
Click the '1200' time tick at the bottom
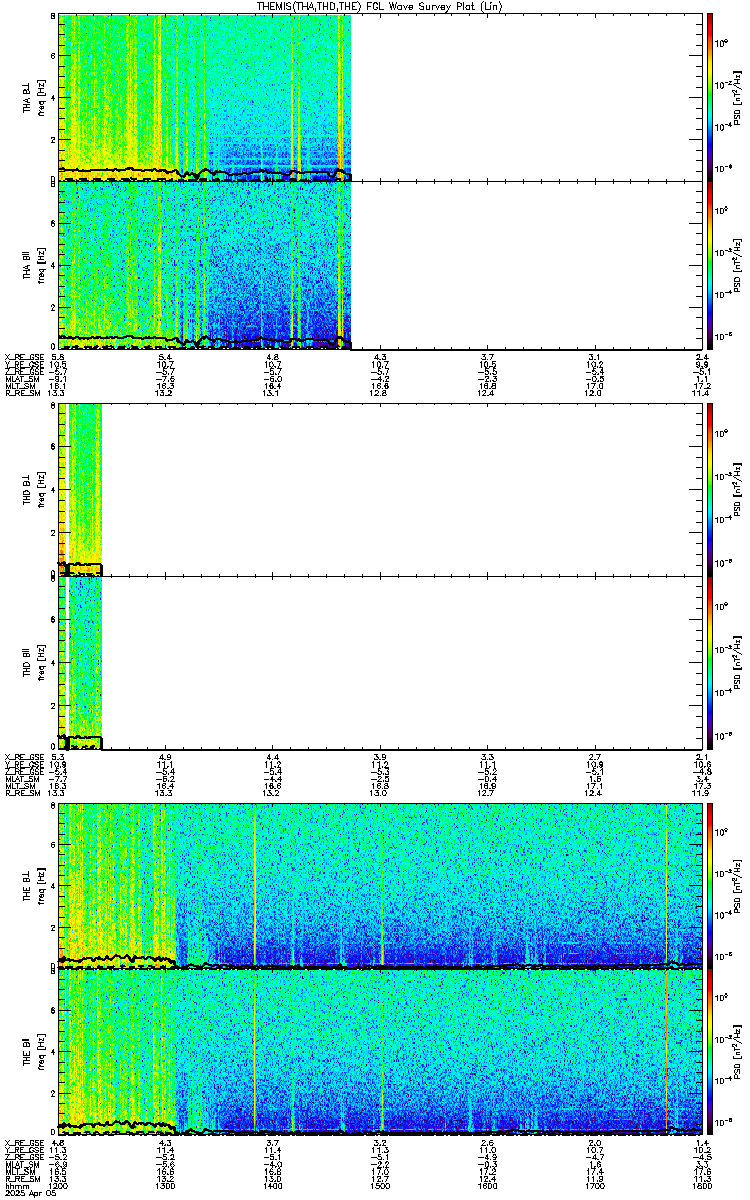[x=59, y=1186]
